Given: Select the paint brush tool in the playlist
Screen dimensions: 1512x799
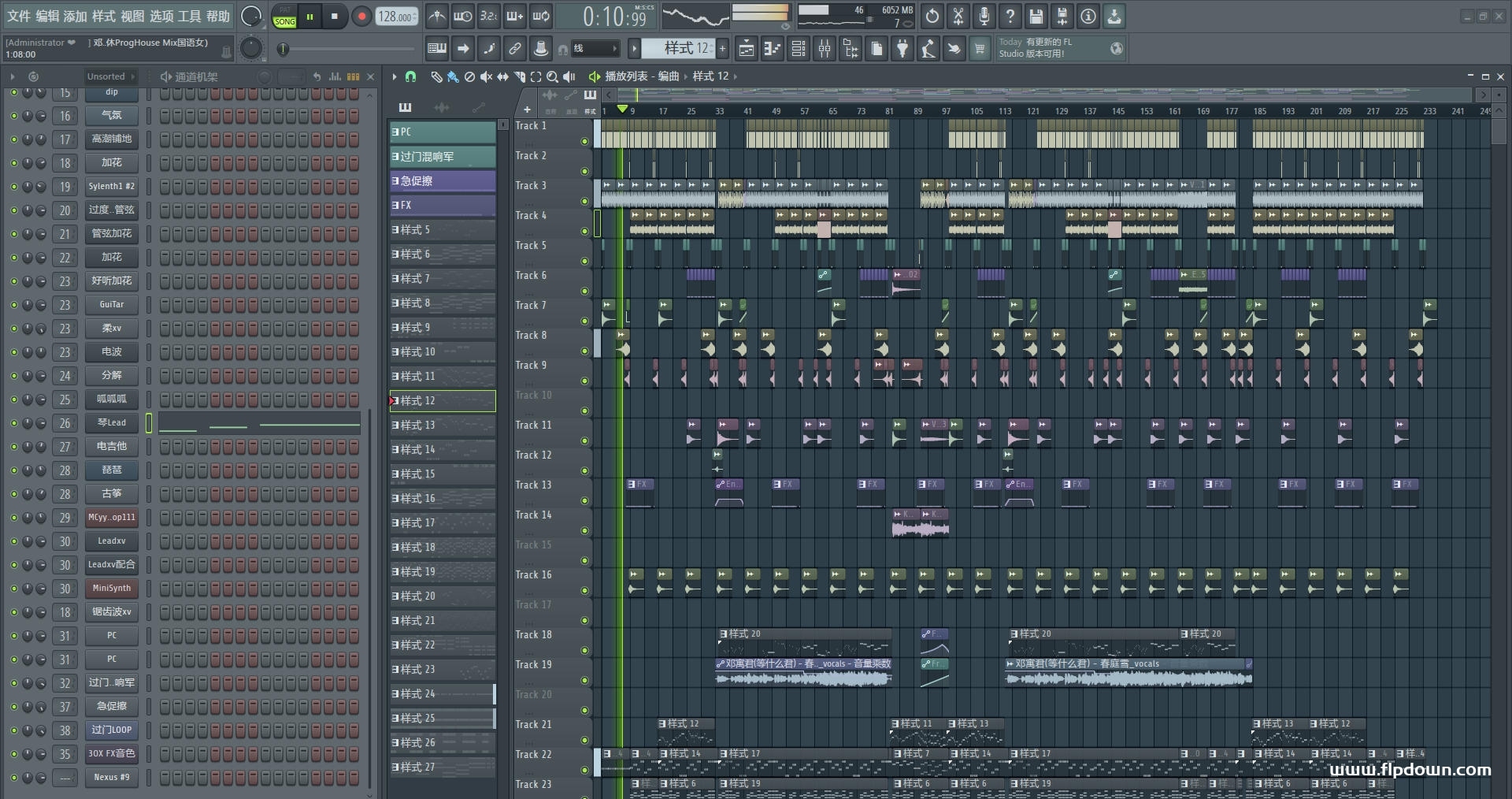Looking at the screenshot, I should 453,76.
